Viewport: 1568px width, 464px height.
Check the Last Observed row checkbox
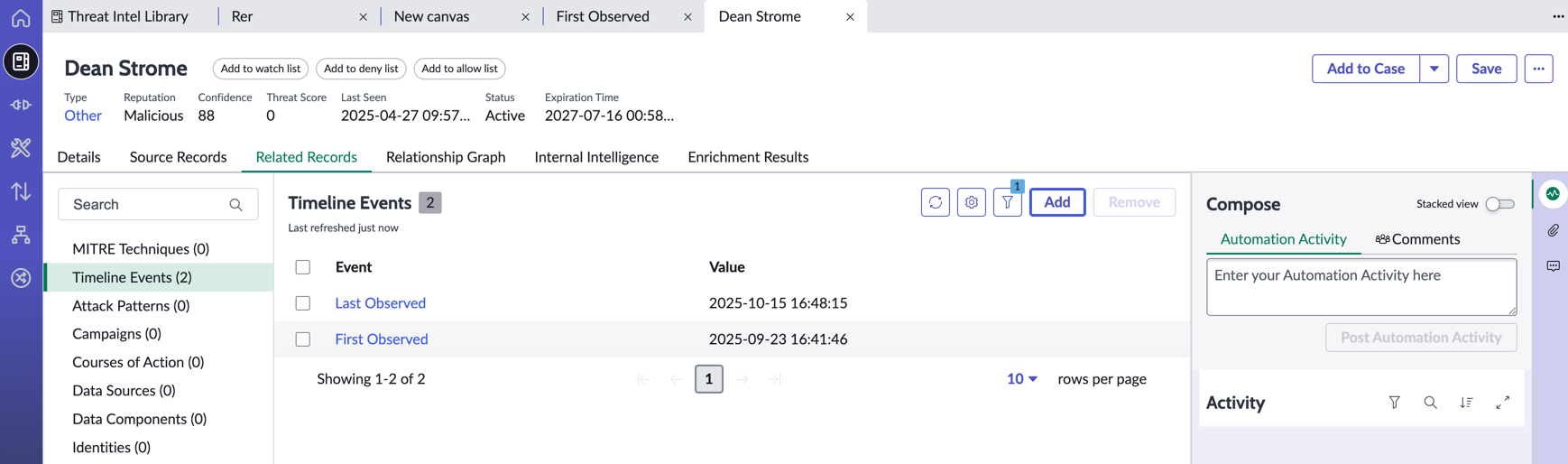303,303
